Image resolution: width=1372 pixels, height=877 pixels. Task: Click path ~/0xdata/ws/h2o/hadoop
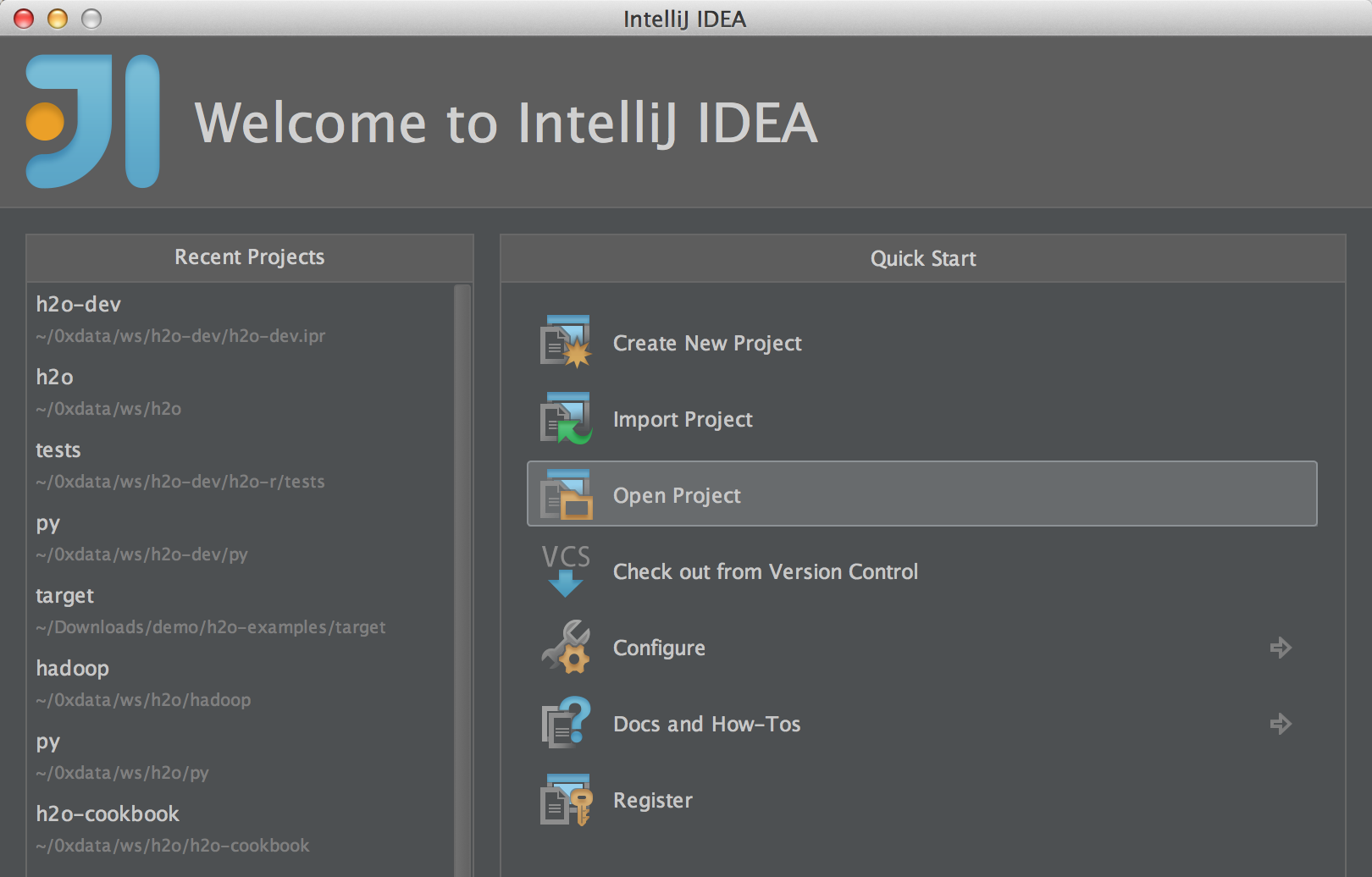click(143, 700)
